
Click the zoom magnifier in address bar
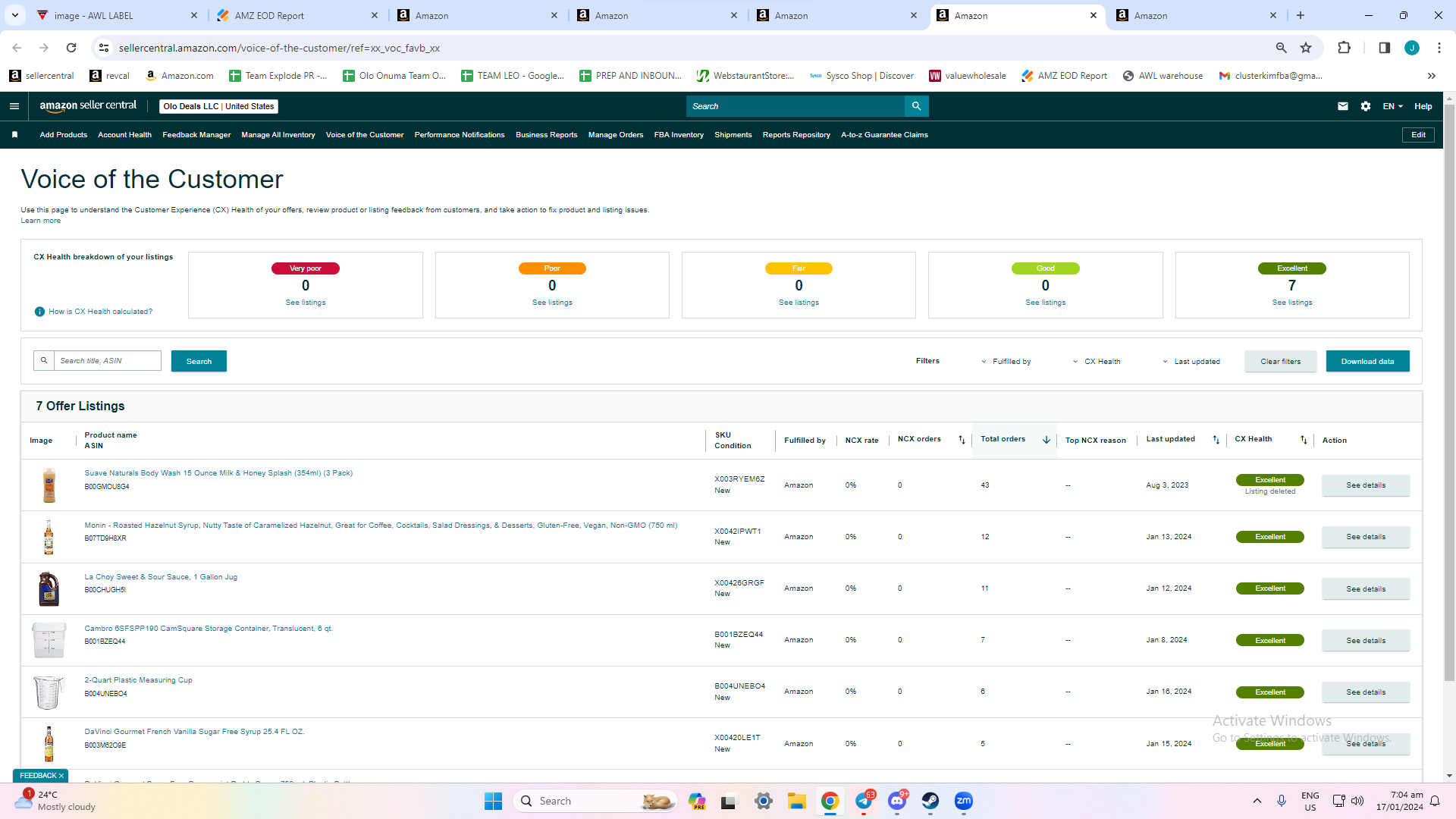click(1282, 48)
